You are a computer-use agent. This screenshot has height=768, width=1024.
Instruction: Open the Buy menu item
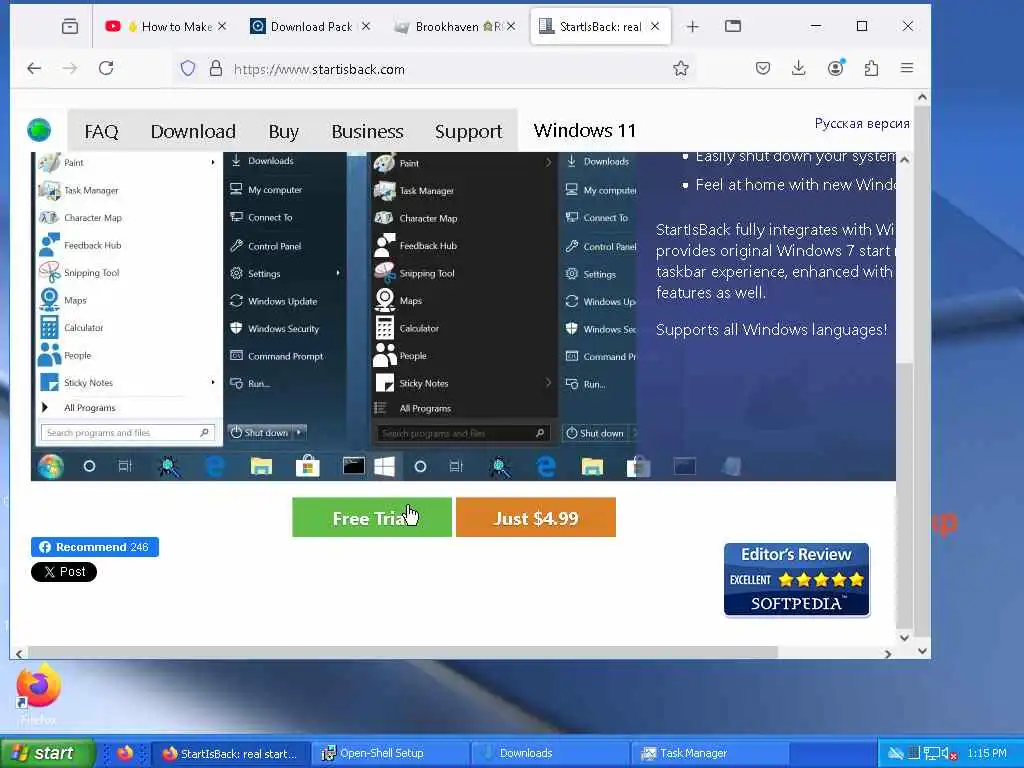(283, 131)
